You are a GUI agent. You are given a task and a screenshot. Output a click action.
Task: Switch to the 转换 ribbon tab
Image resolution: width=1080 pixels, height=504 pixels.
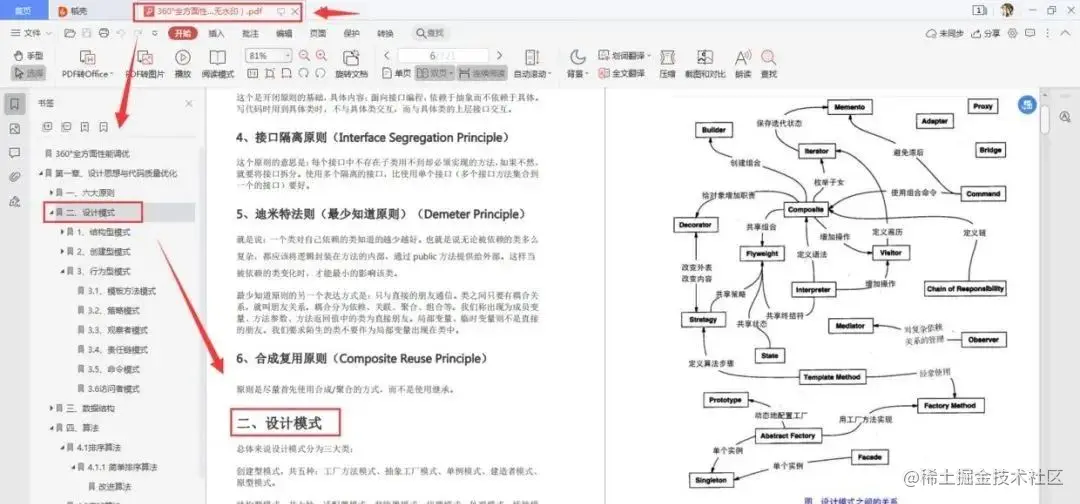(385, 33)
